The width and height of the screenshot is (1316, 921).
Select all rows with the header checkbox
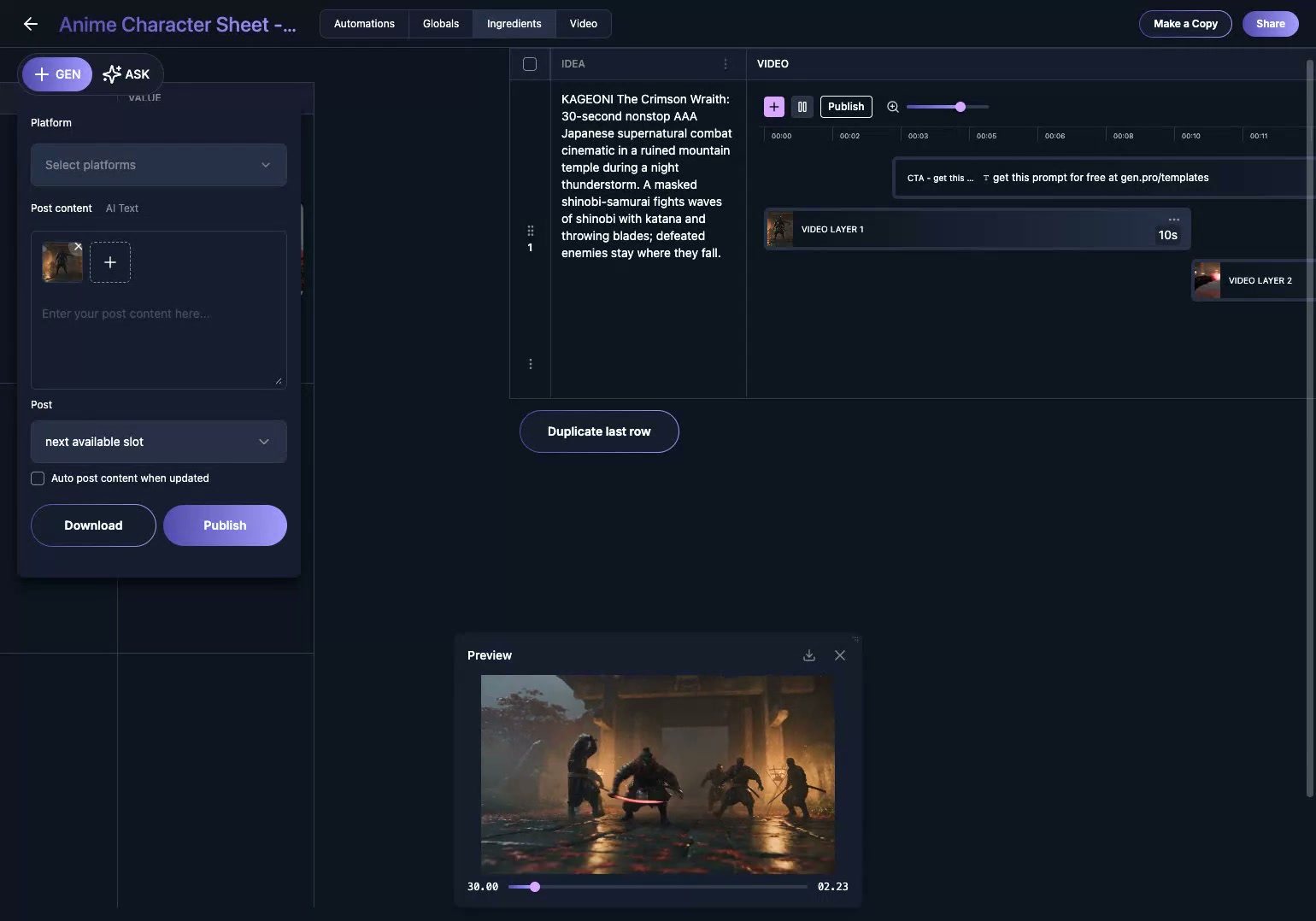530,64
